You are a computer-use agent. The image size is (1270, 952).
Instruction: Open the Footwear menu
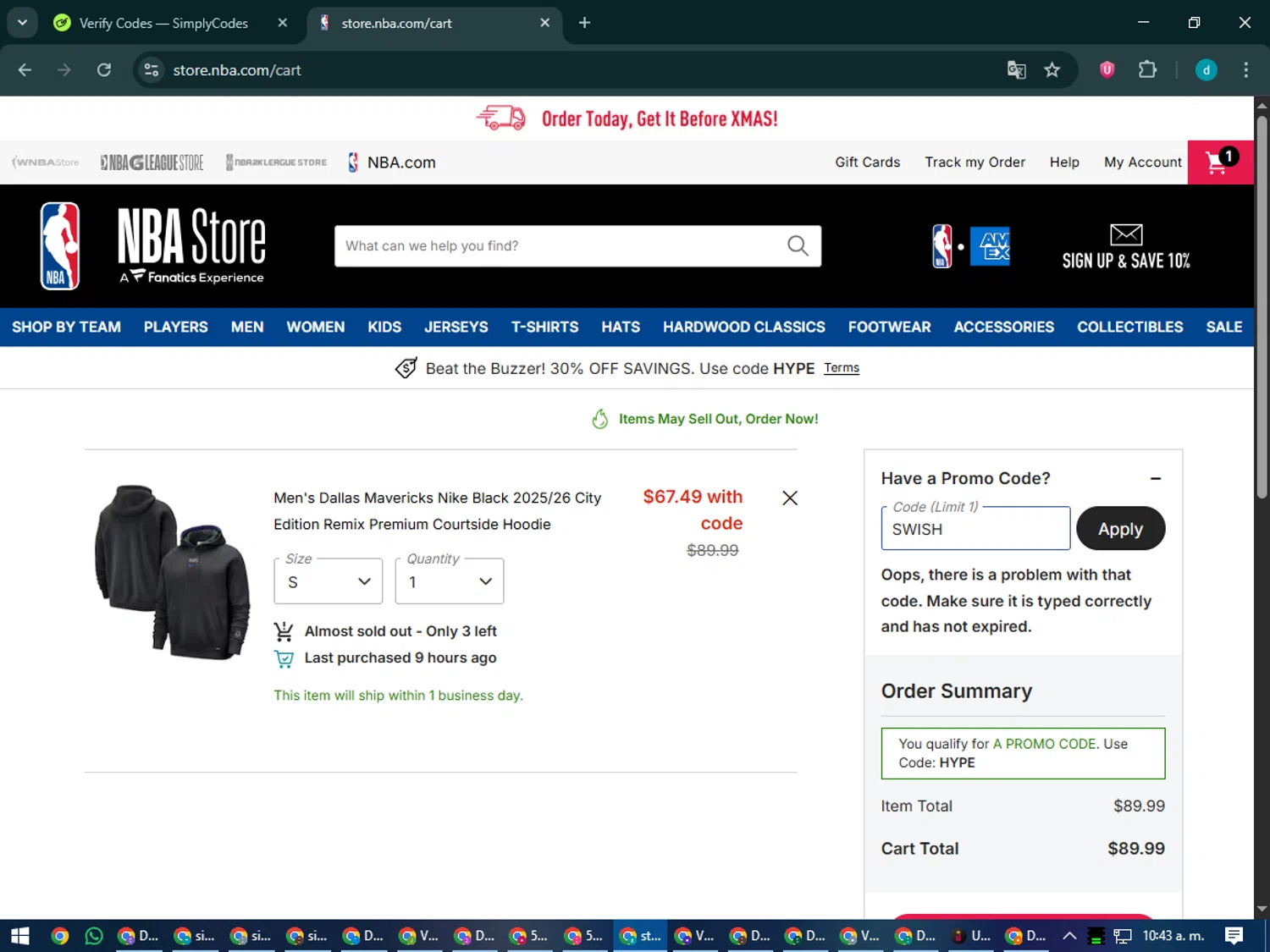(x=889, y=327)
